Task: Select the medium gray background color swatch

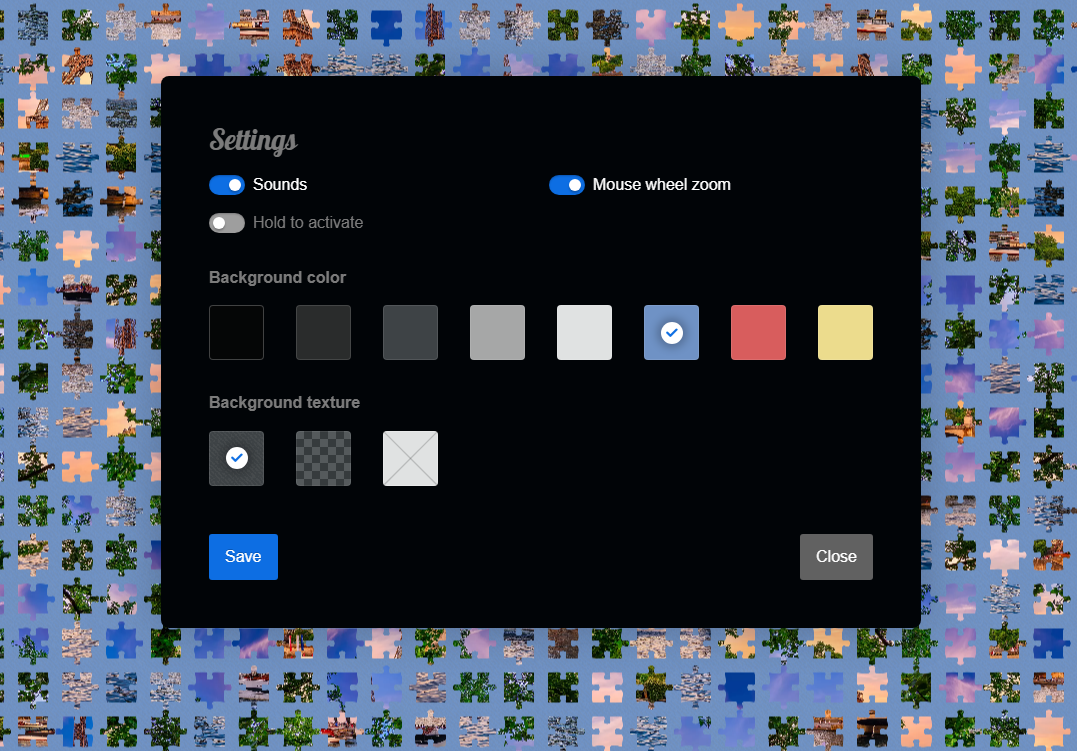Action: [497, 333]
